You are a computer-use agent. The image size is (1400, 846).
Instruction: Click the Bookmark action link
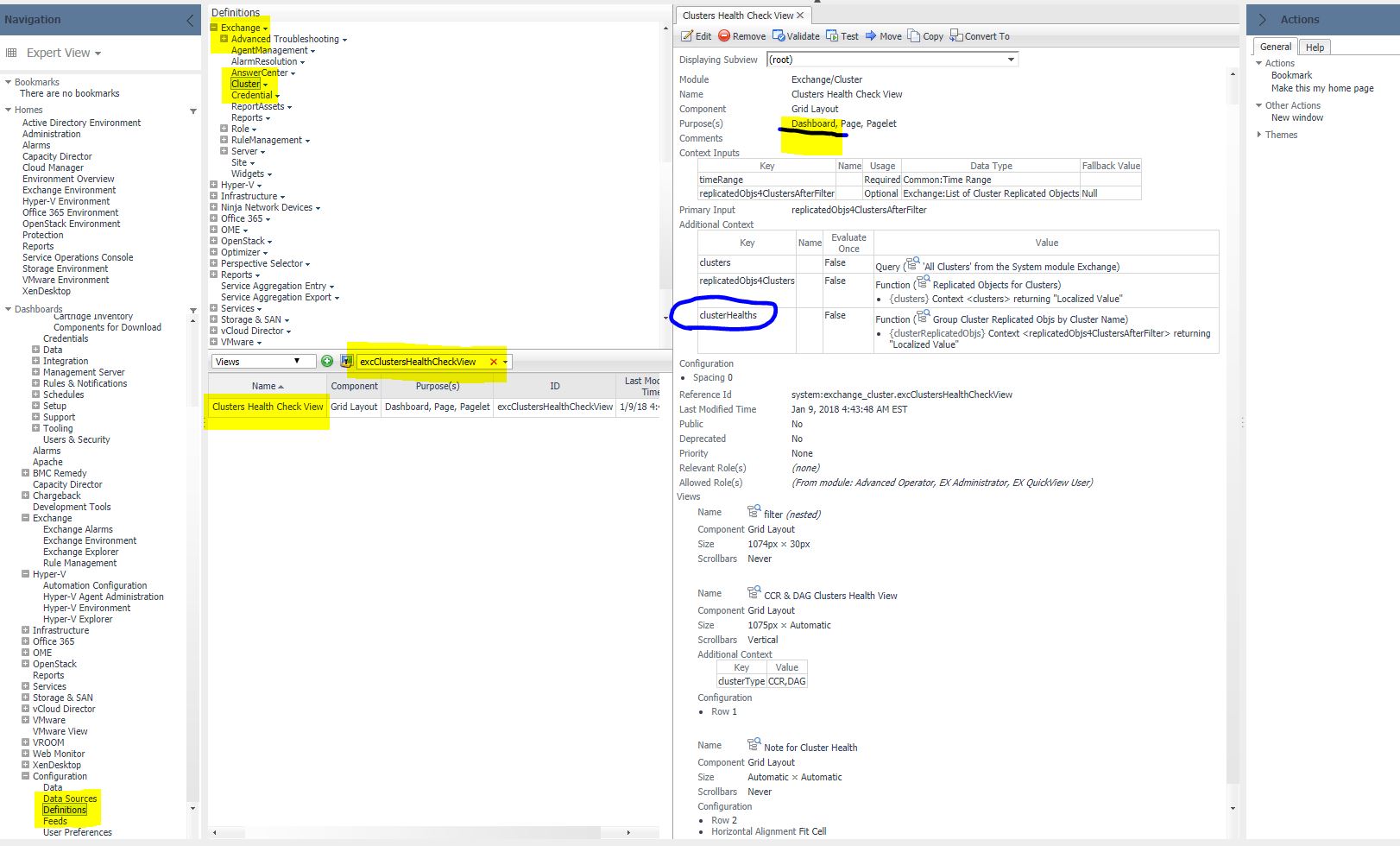point(1291,75)
